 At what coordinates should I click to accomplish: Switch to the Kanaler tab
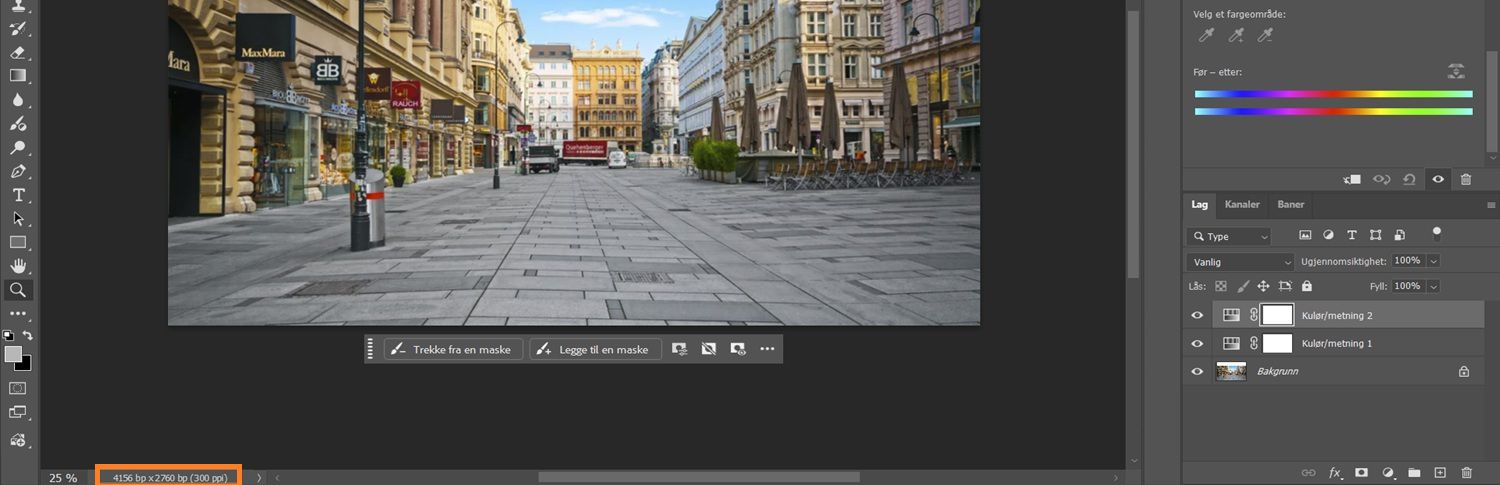[1242, 204]
